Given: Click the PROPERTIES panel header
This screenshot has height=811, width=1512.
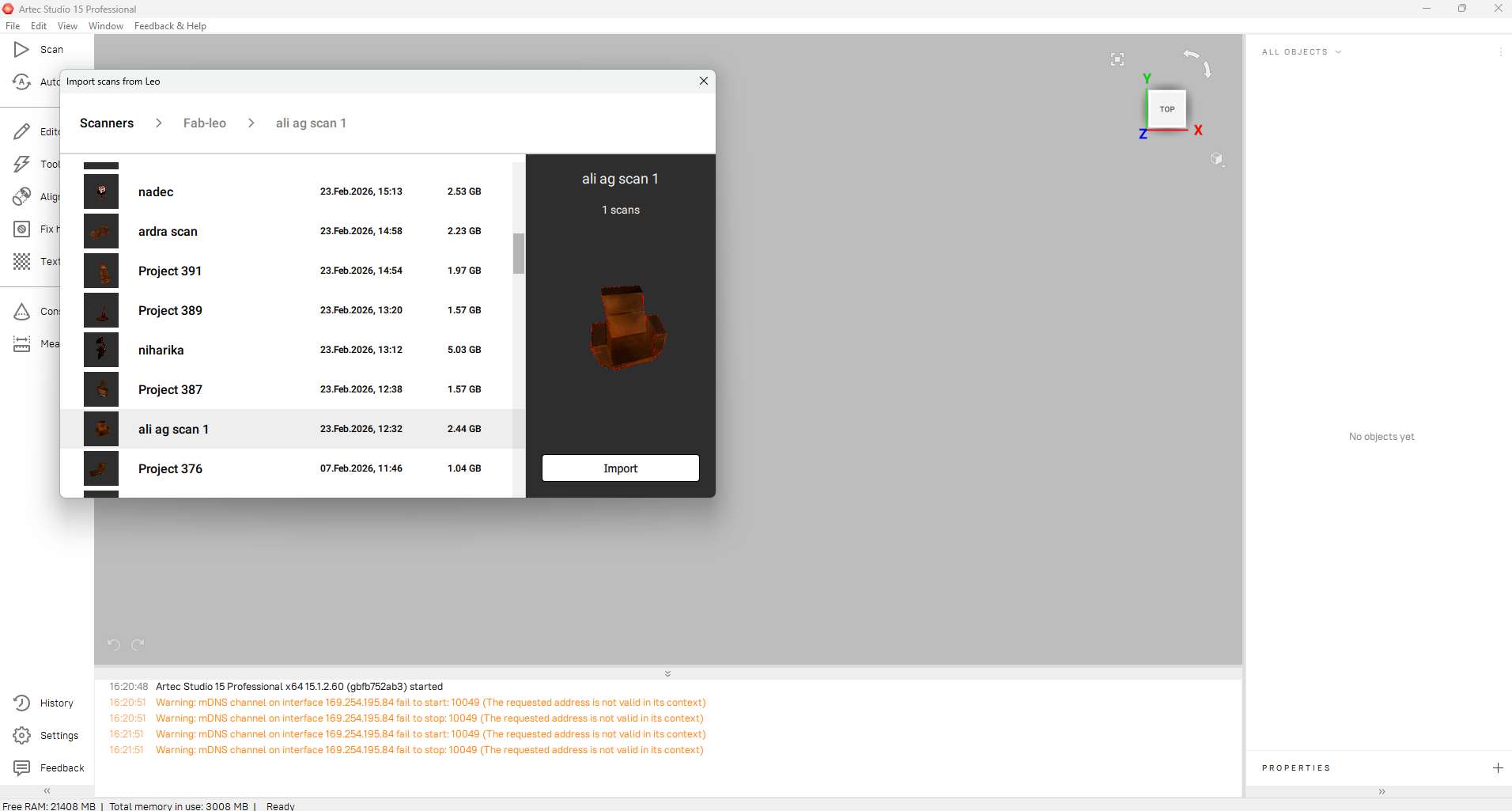Looking at the screenshot, I should click(1296, 767).
